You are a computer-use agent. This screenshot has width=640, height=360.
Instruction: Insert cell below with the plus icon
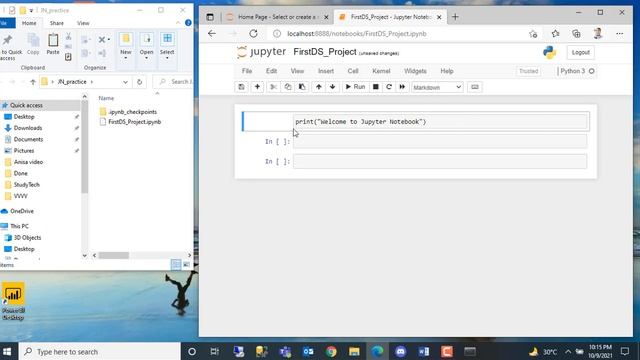[257, 87]
